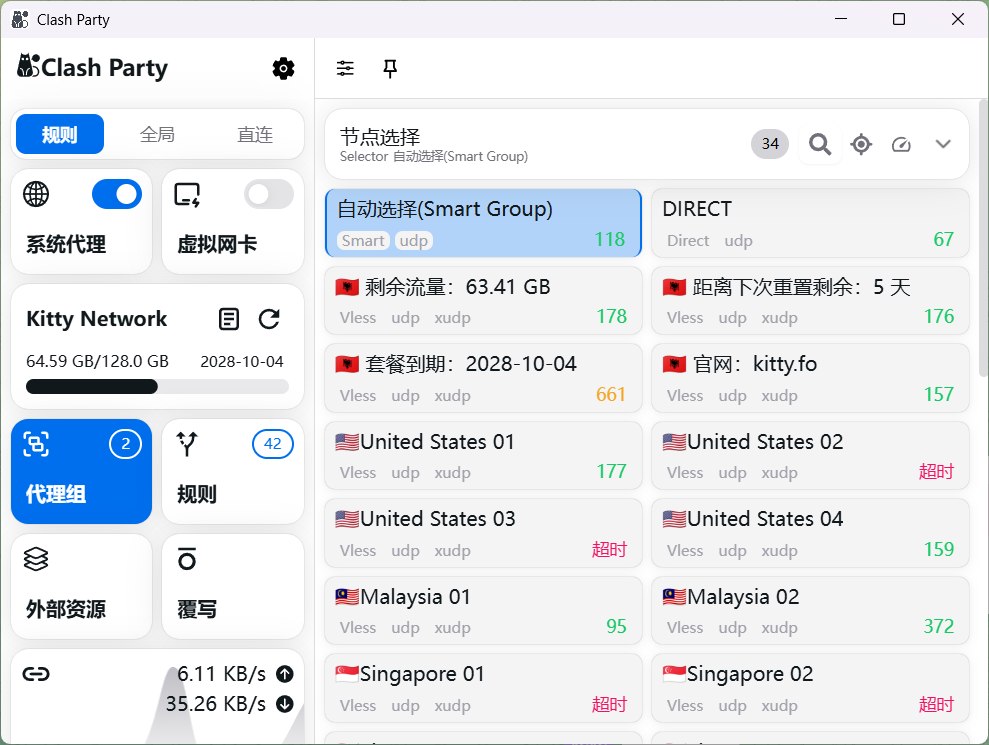This screenshot has height=745, width=989.
Task: Maximize the Clash Party window
Action: coord(899,19)
